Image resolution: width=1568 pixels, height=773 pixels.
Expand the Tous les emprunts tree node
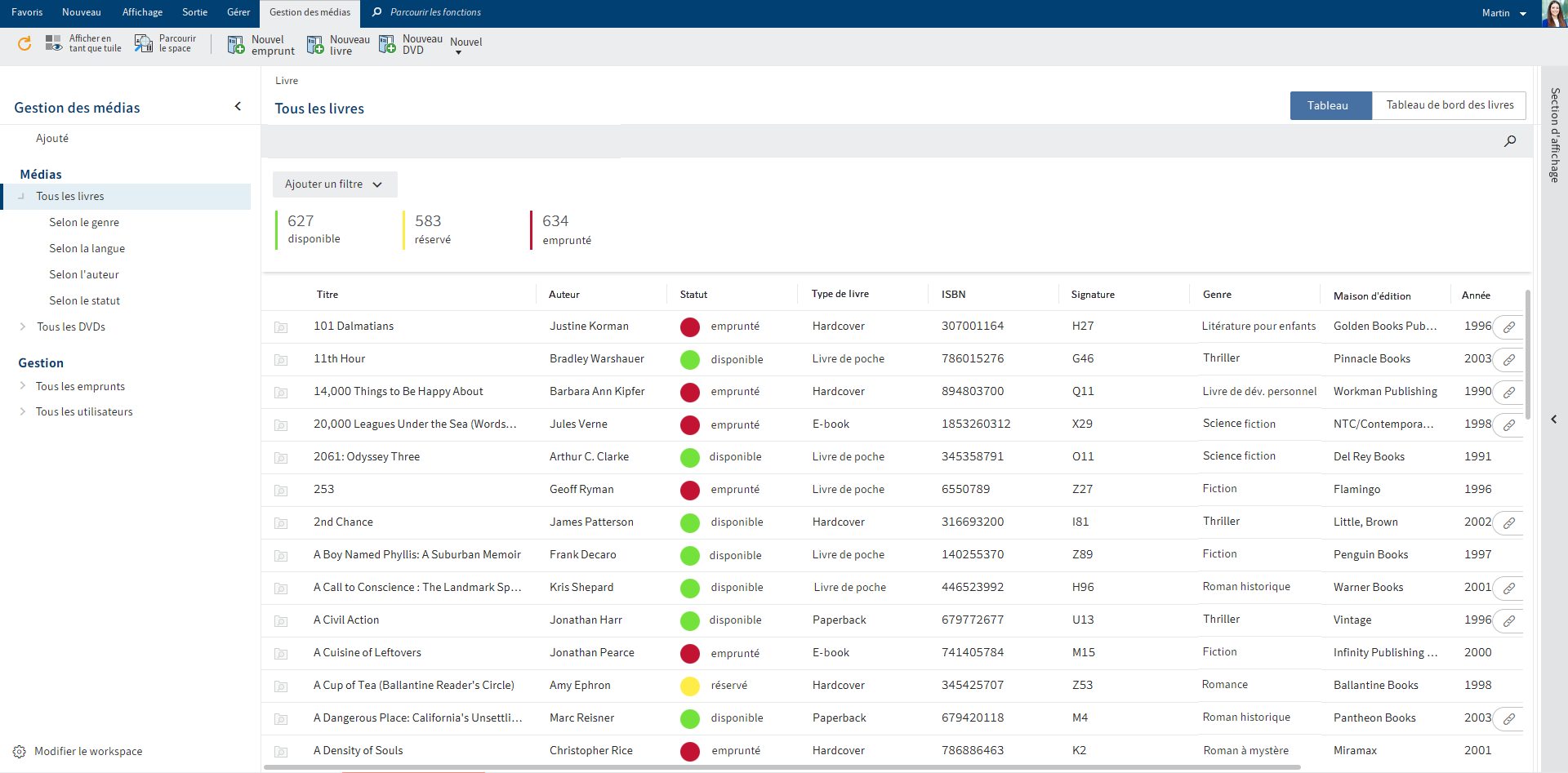point(23,386)
